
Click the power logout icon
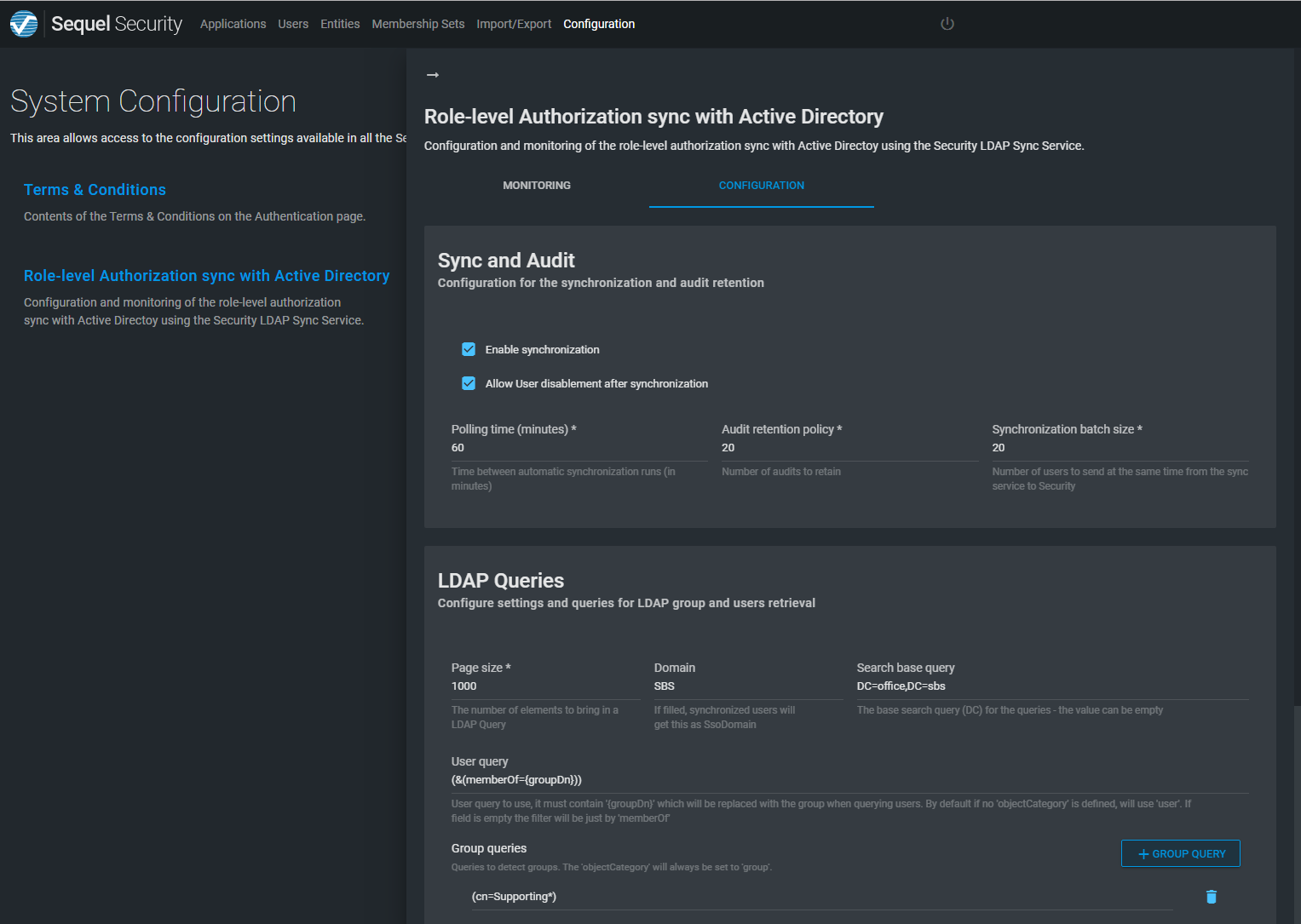[x=947, y=24]
